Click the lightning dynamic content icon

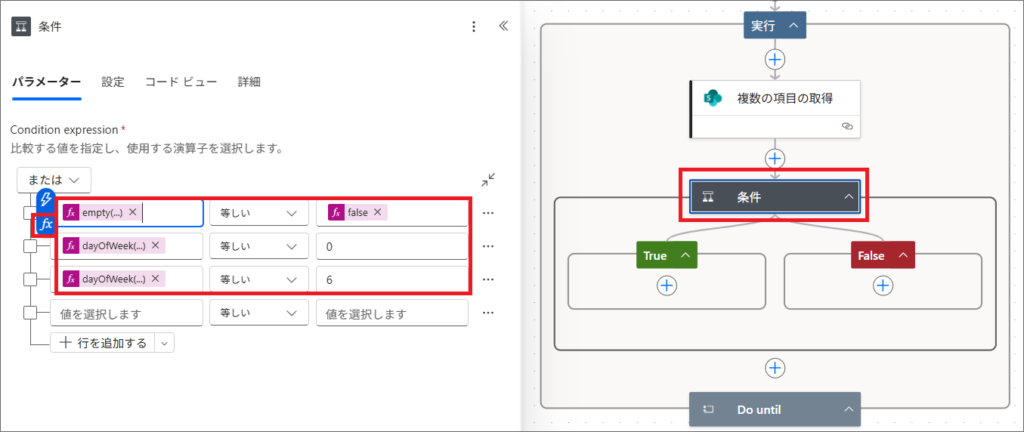(44, 201)
